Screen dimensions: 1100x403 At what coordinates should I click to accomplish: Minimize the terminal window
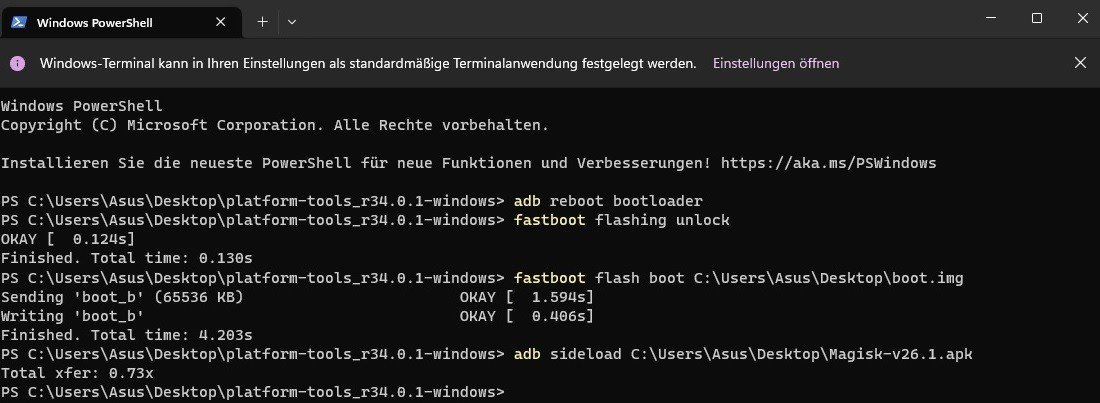990,19
